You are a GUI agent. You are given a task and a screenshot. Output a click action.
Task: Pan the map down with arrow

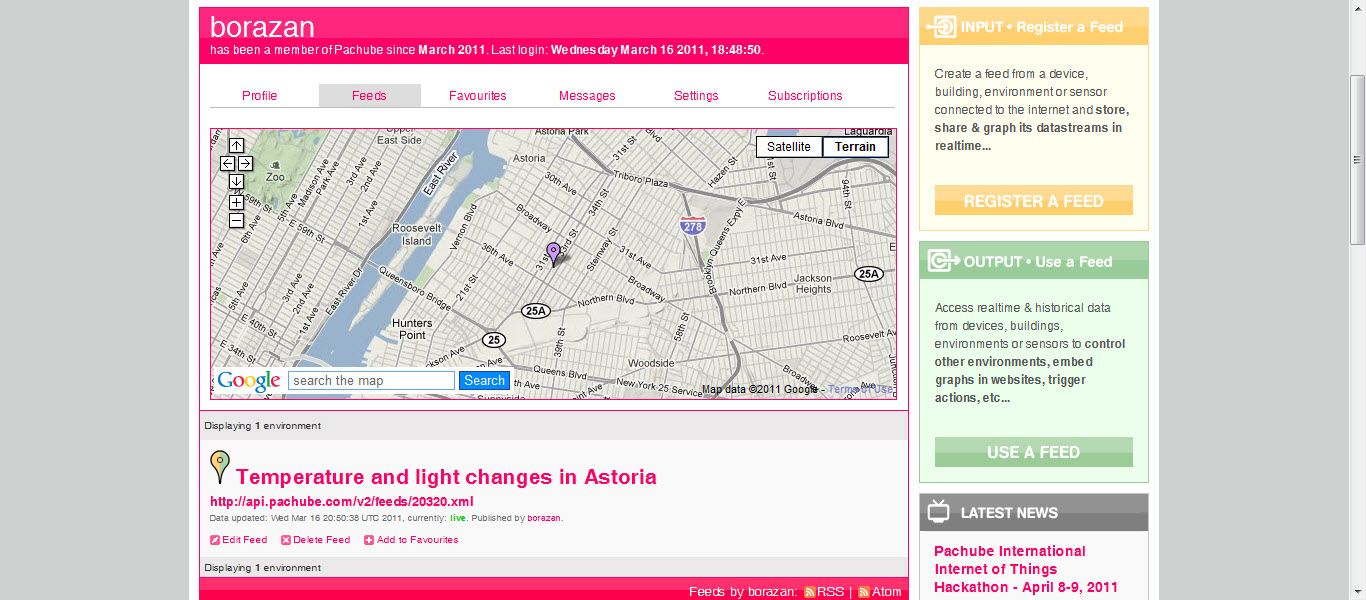pyautogui.click(x=236, y=182)
